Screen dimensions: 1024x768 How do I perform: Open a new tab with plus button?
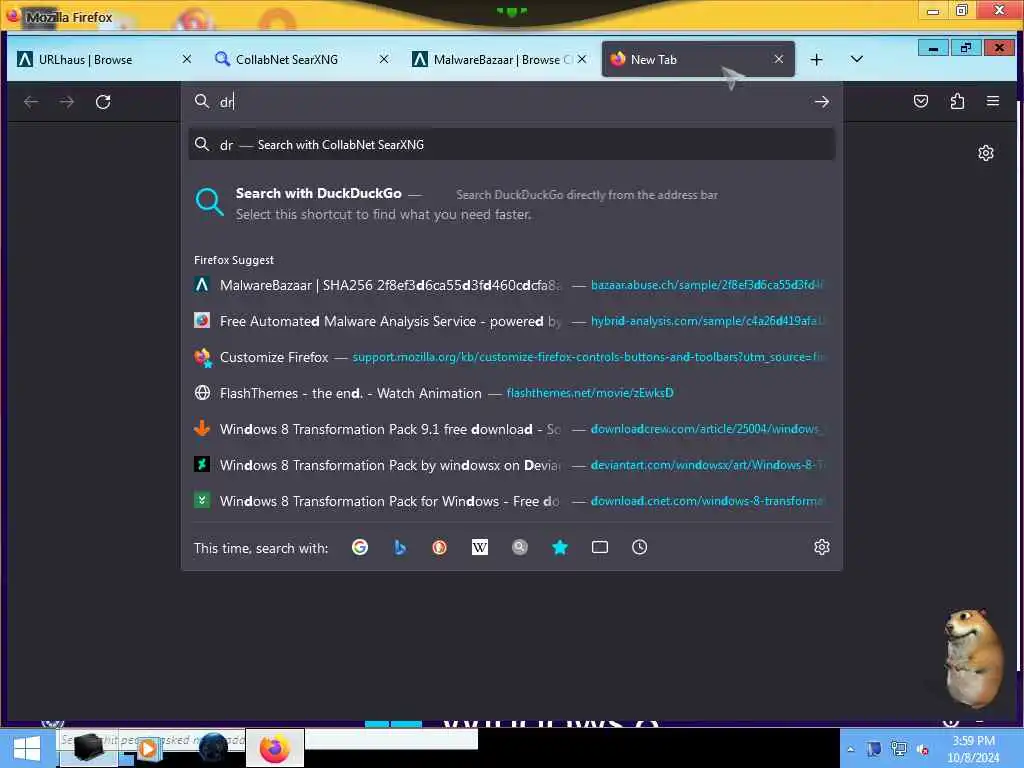tap(816, 59)
